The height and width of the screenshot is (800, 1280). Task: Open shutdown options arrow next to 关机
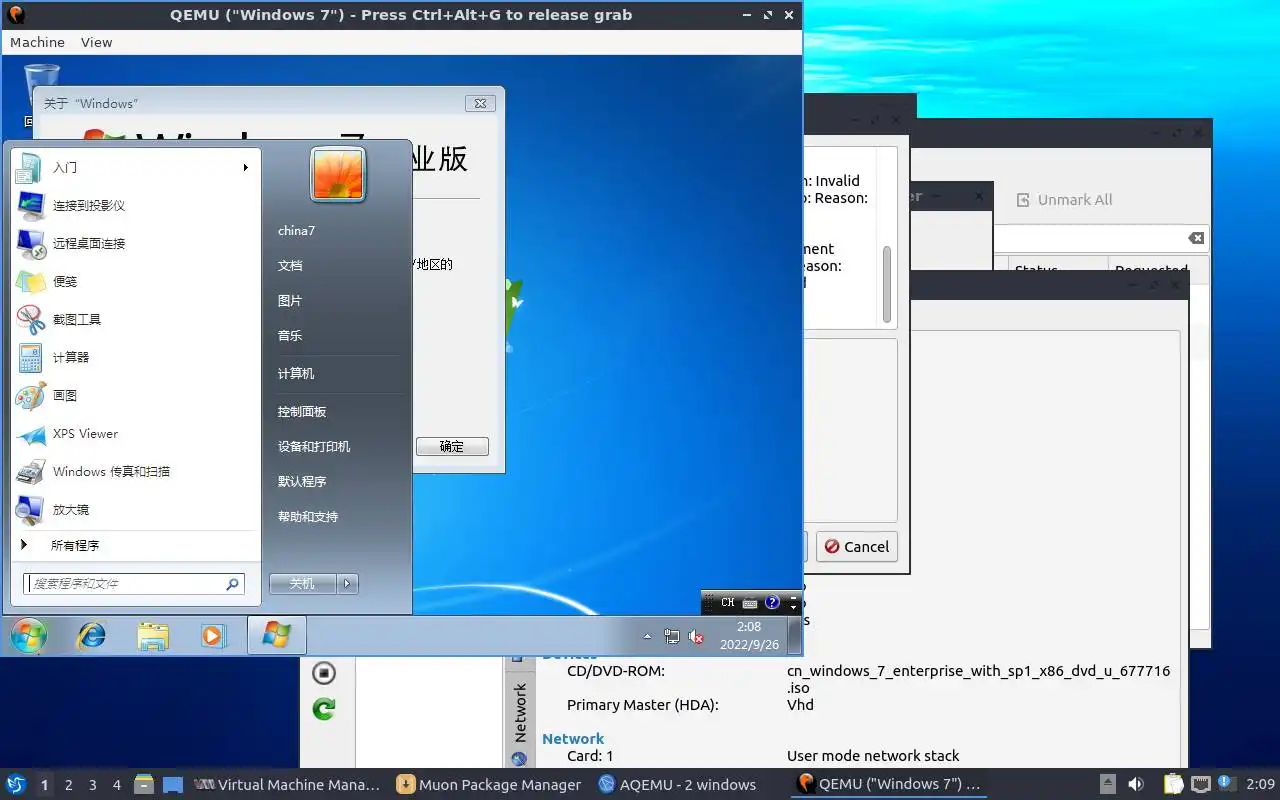(x=347, y=583)
